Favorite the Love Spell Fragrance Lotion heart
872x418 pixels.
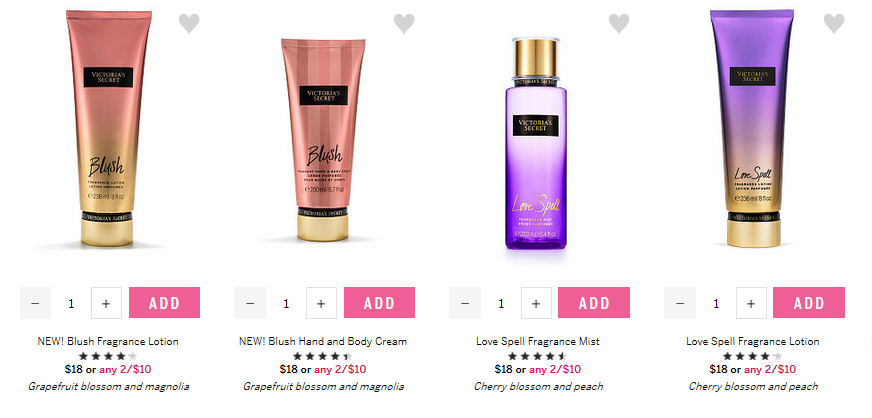834,23
